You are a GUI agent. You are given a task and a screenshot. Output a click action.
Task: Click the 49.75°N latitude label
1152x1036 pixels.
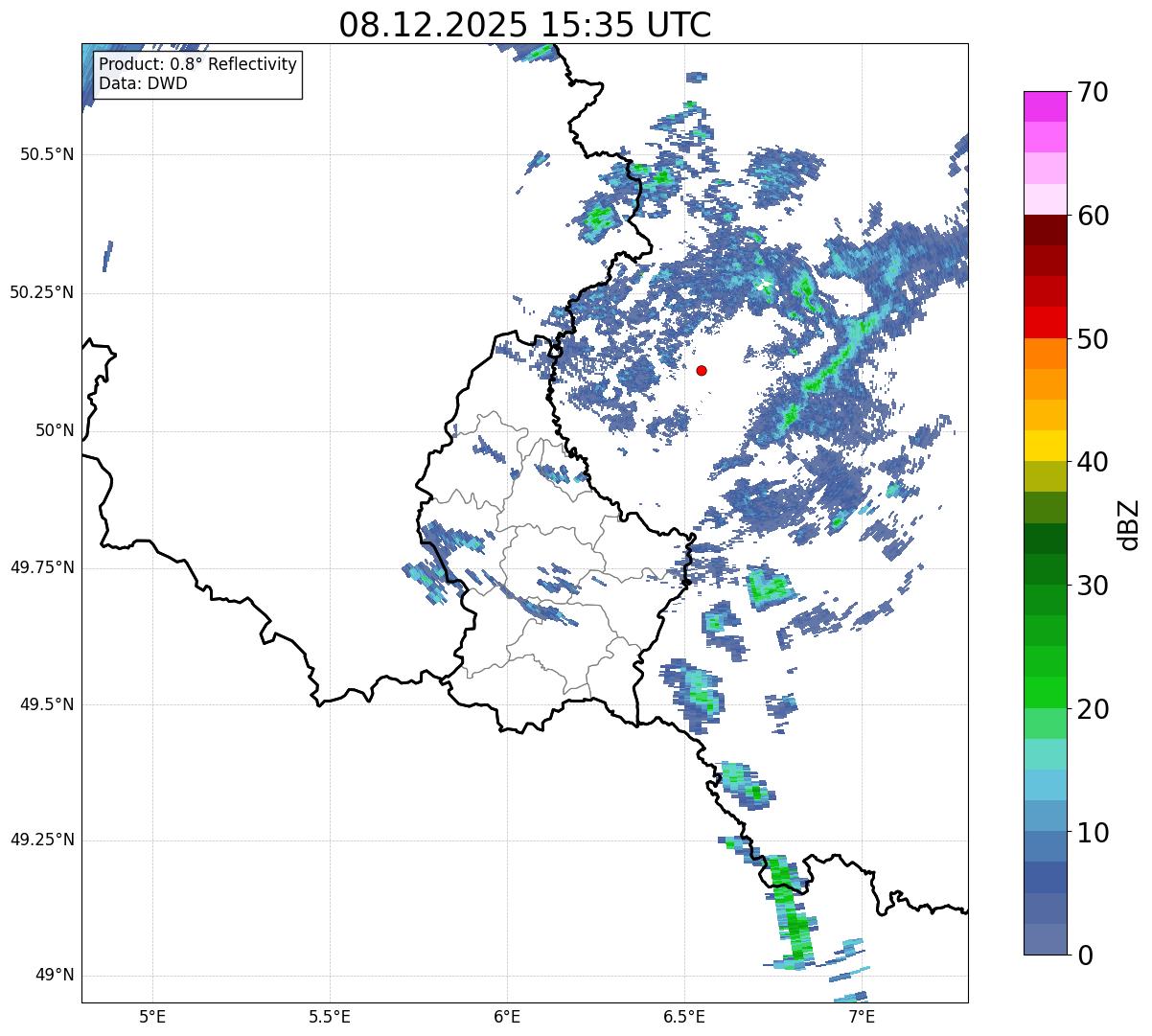point(42,567)
